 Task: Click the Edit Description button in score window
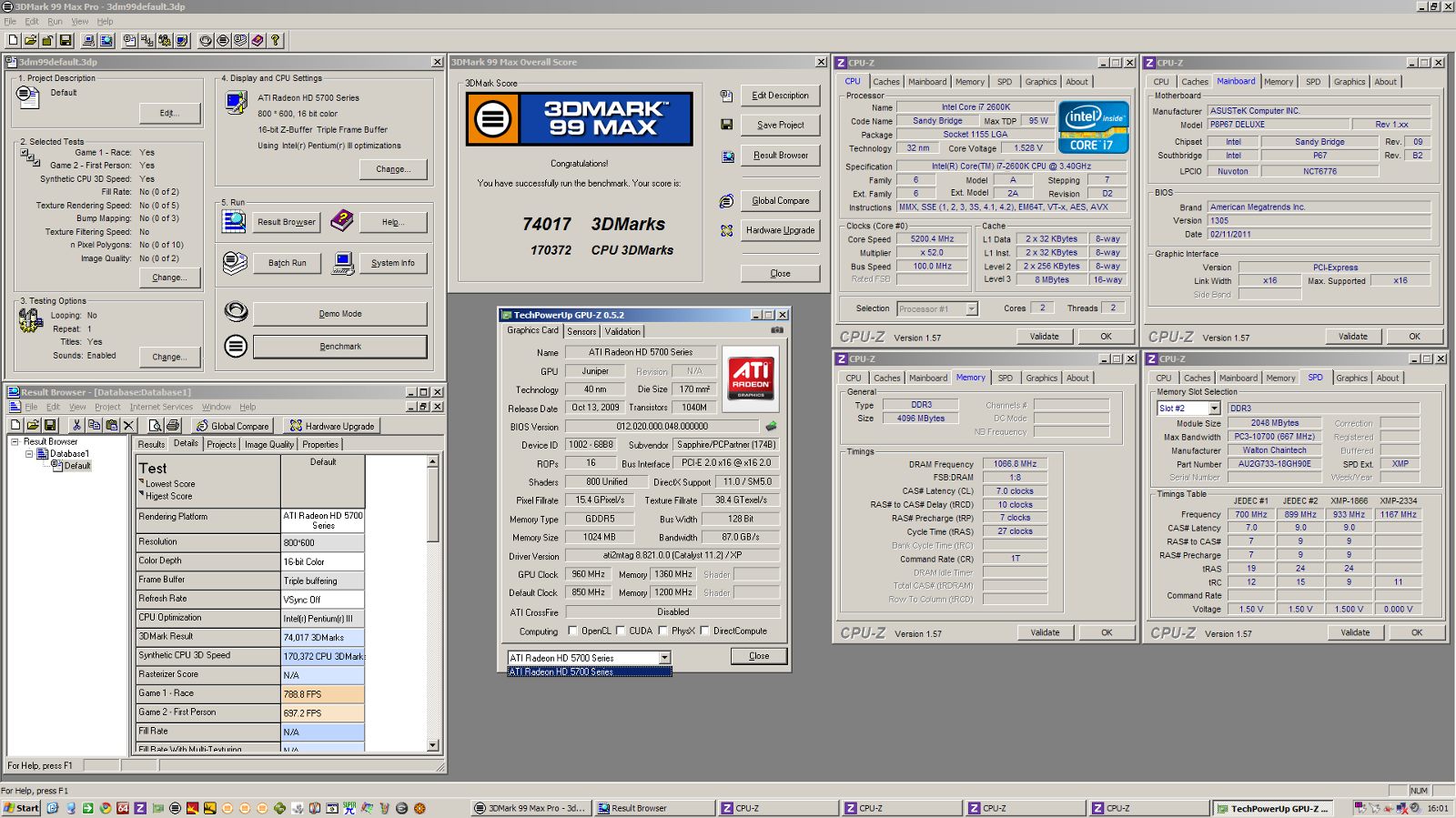click(781, 96)
